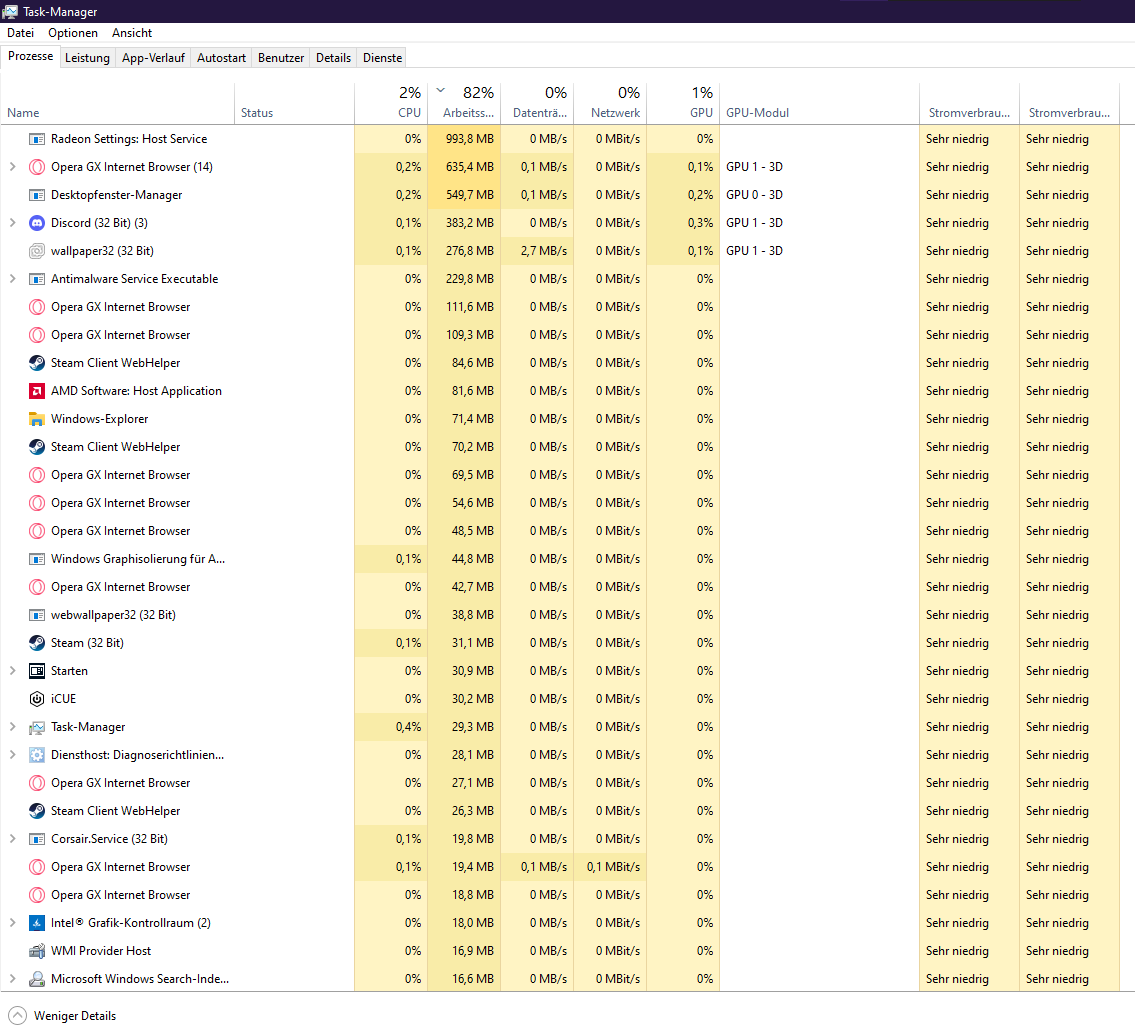Select the 2,7 MB/s disk cell of wallpaper32
Viewport: 1135px width, 1035px height.
click(537, 251)
